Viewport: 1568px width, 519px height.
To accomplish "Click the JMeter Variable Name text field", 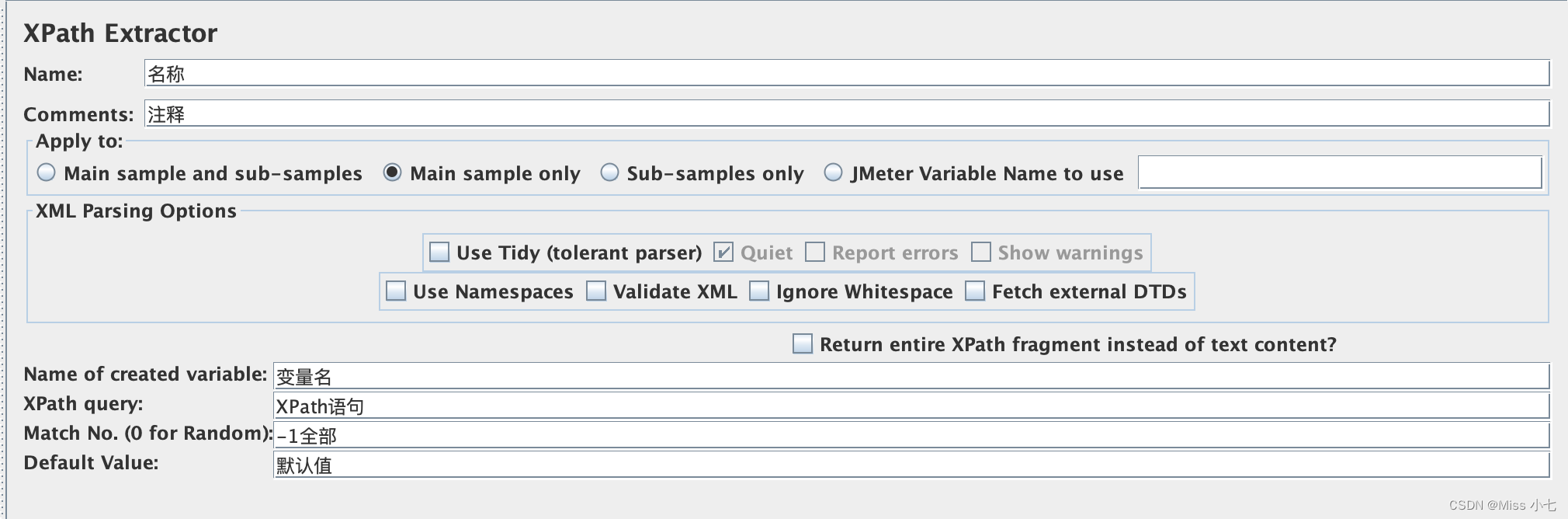I will [x=1339, y=172].
